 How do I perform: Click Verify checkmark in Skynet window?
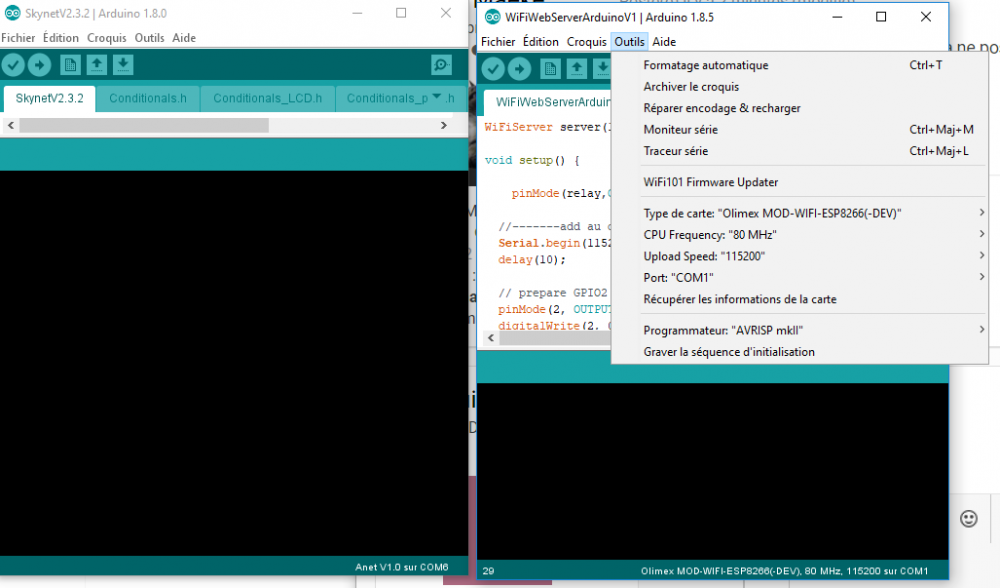[x=13, y=64]
